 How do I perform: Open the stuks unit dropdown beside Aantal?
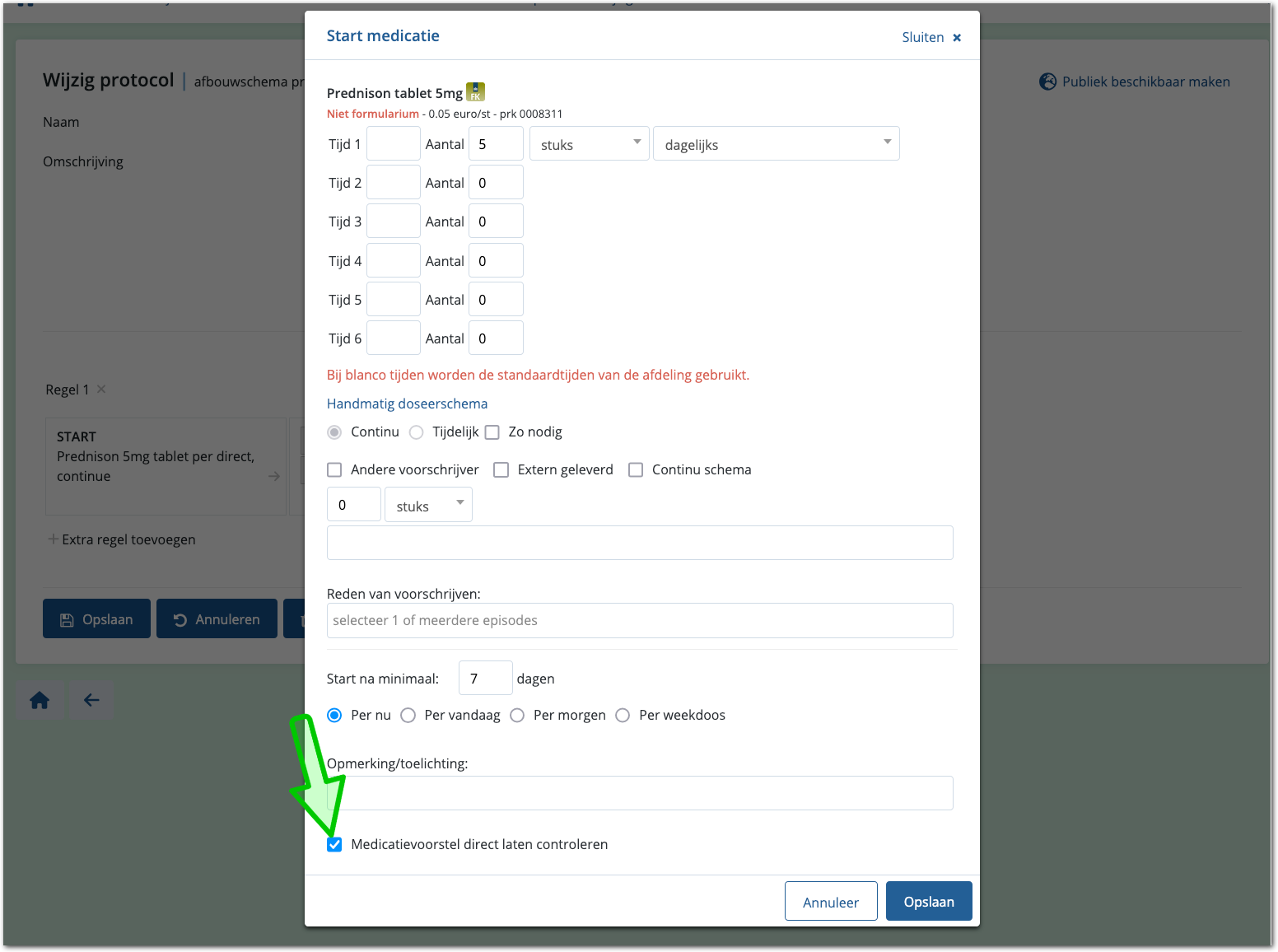589,144
